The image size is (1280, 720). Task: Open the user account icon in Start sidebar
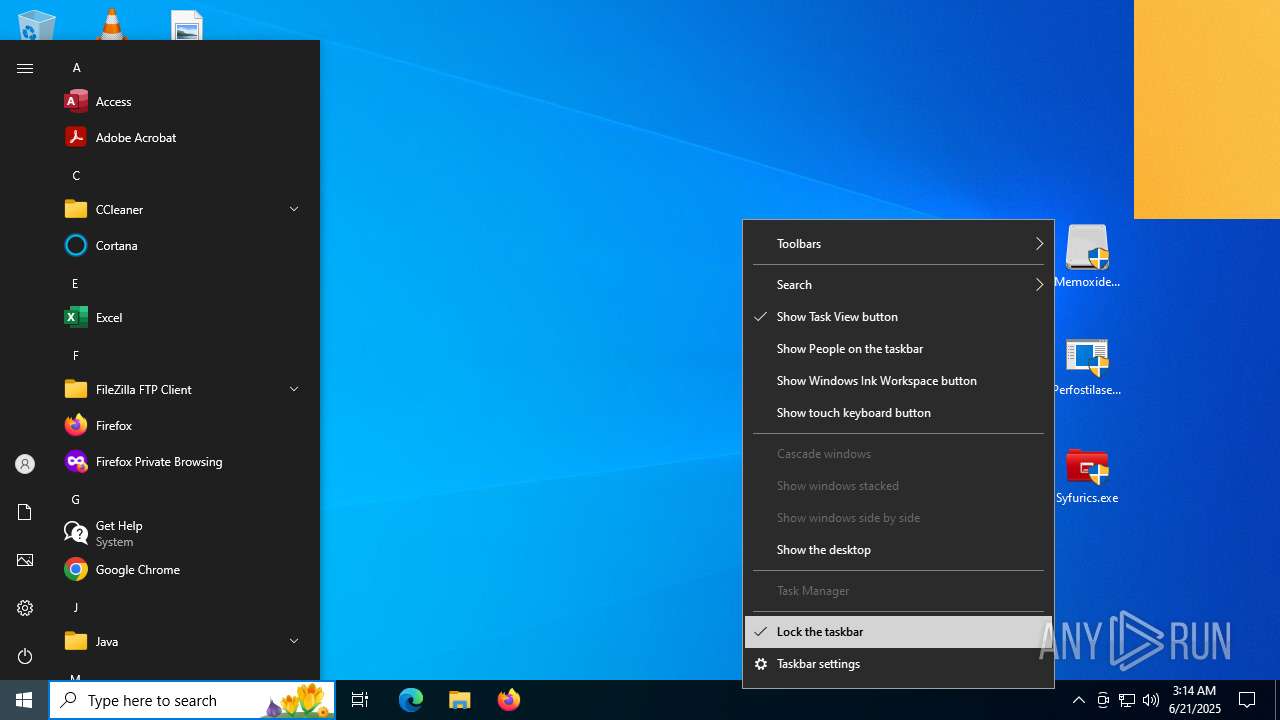25,464
